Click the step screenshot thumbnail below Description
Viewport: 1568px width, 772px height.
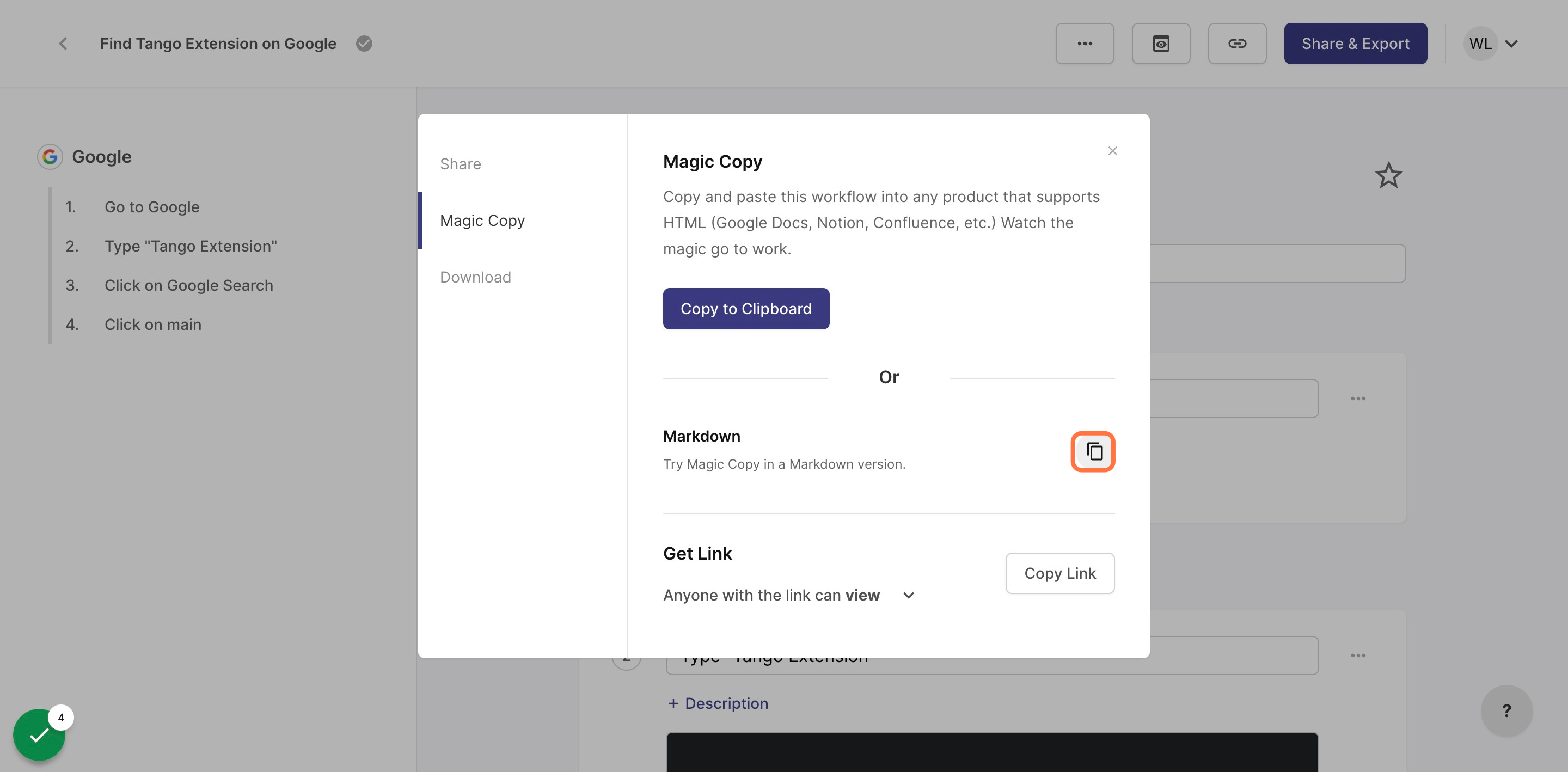coord(991,751)
